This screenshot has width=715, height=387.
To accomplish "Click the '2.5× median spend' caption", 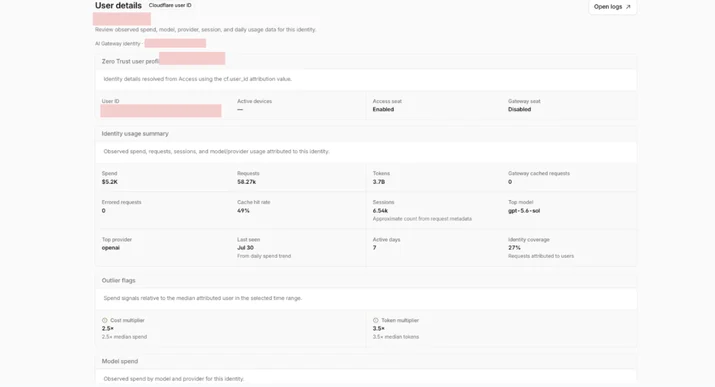I will (x=124, y=337).
